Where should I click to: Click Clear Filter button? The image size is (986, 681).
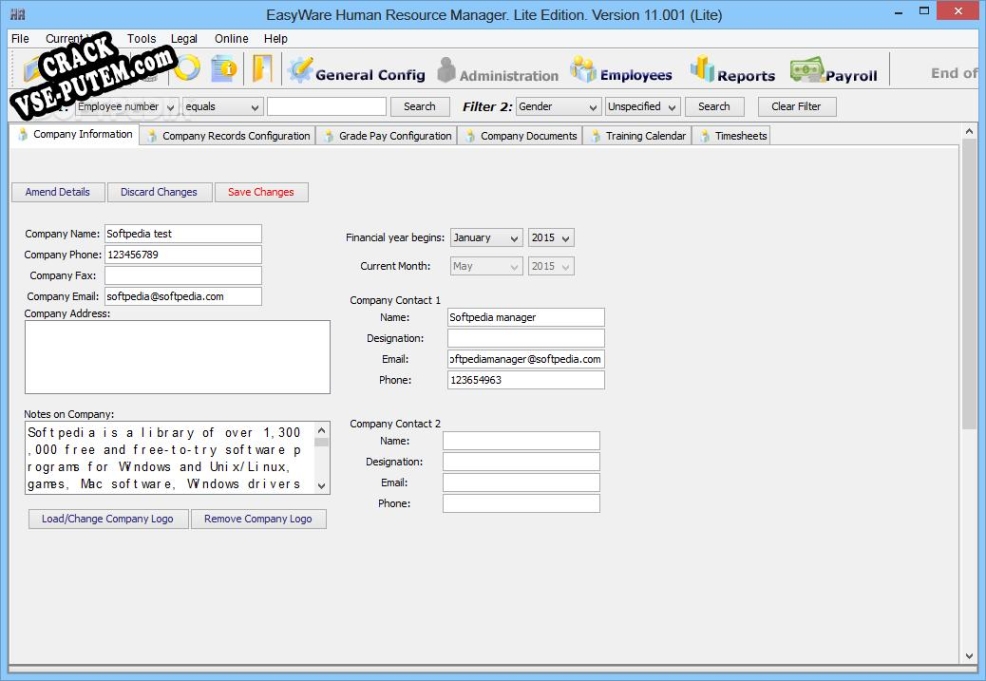pyautogui.click(x=796, y=107)
